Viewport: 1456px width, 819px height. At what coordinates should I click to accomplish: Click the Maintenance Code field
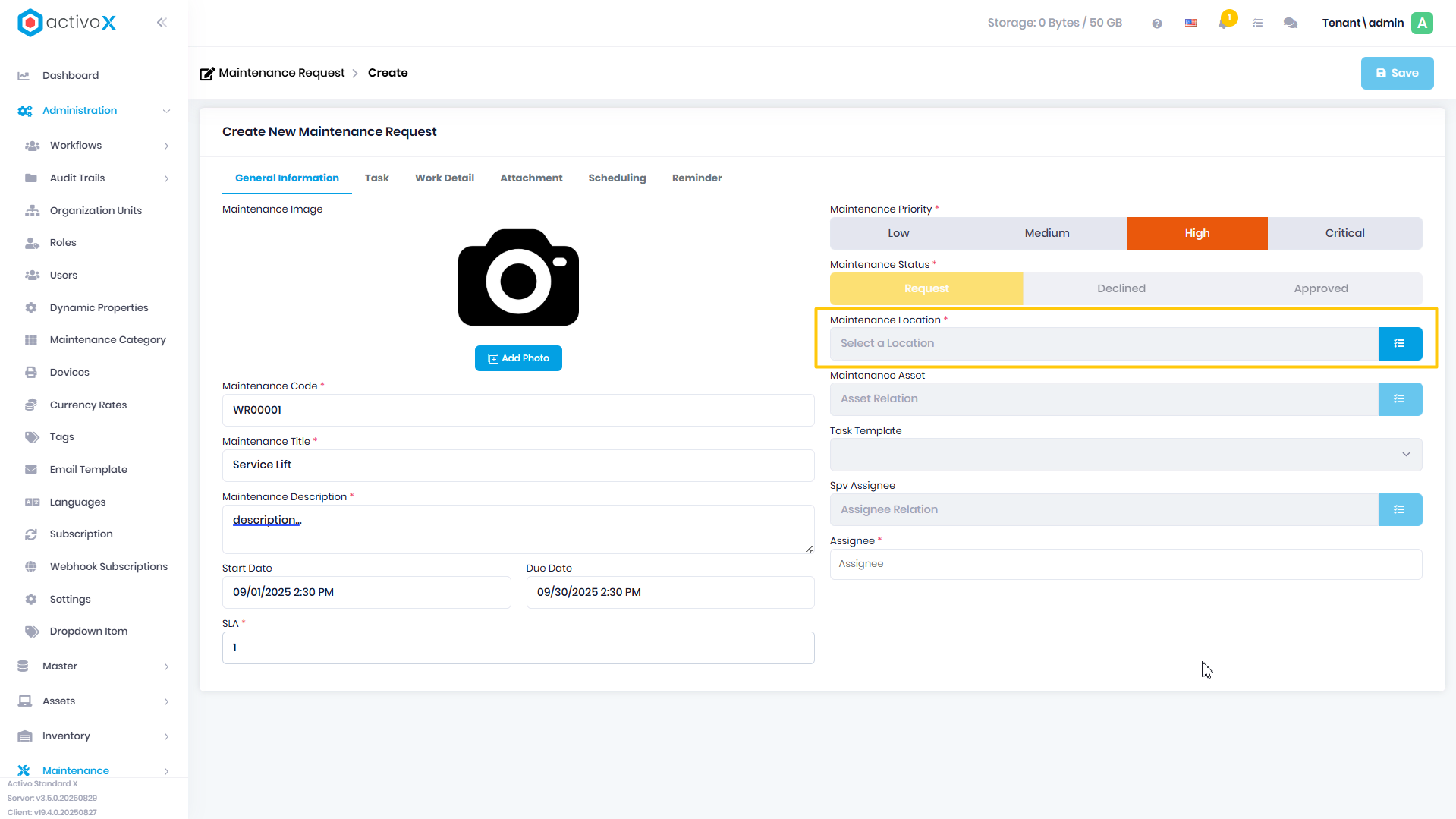tap(518, 411)
